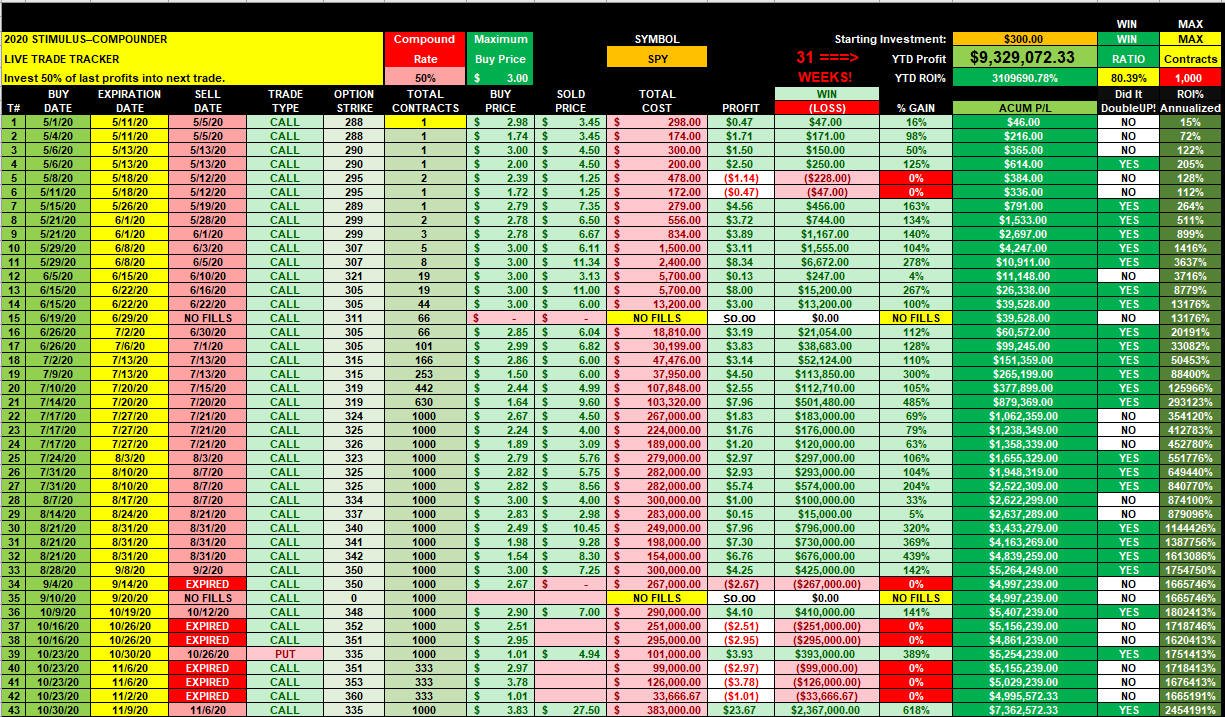1225x717 pixels.
Task: Click the 80.39% win ratio cell
Action: (x=1126, y=78)
